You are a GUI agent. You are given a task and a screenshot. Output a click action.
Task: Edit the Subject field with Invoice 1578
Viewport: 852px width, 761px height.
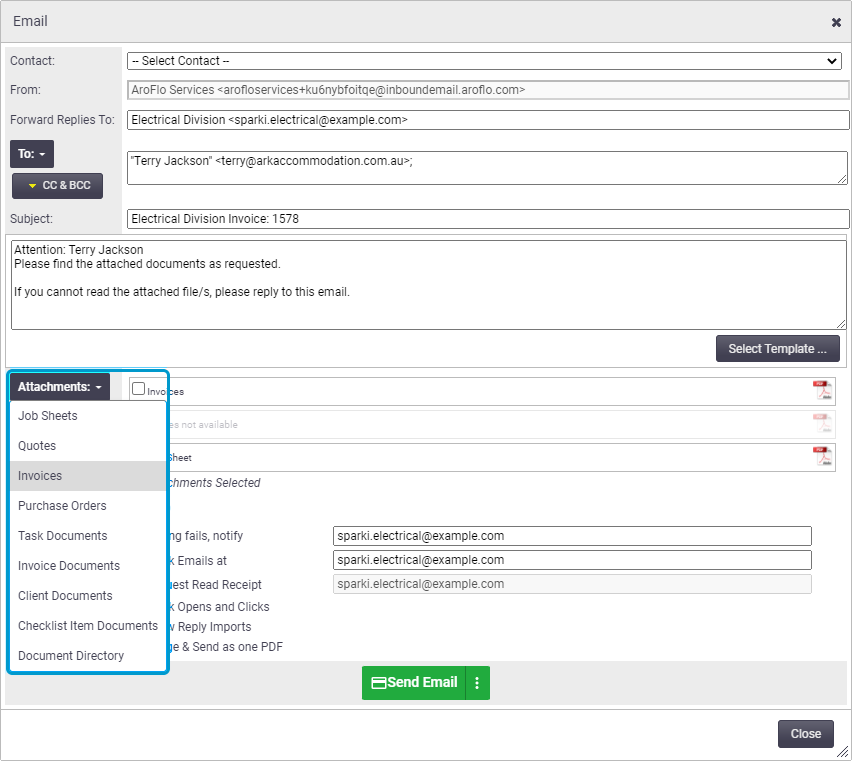point(488,219)
